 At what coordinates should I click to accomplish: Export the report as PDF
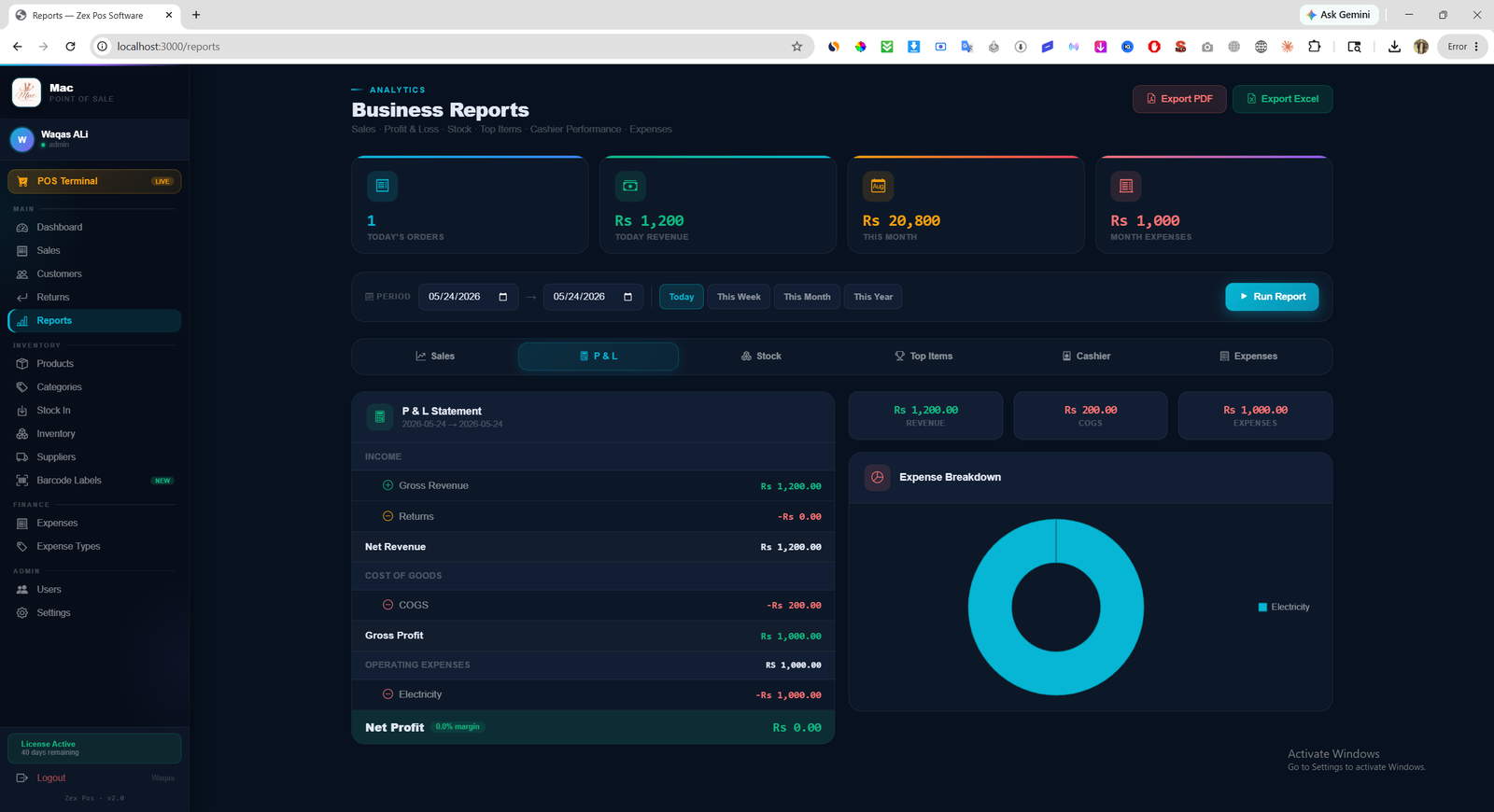point(1179,99)
